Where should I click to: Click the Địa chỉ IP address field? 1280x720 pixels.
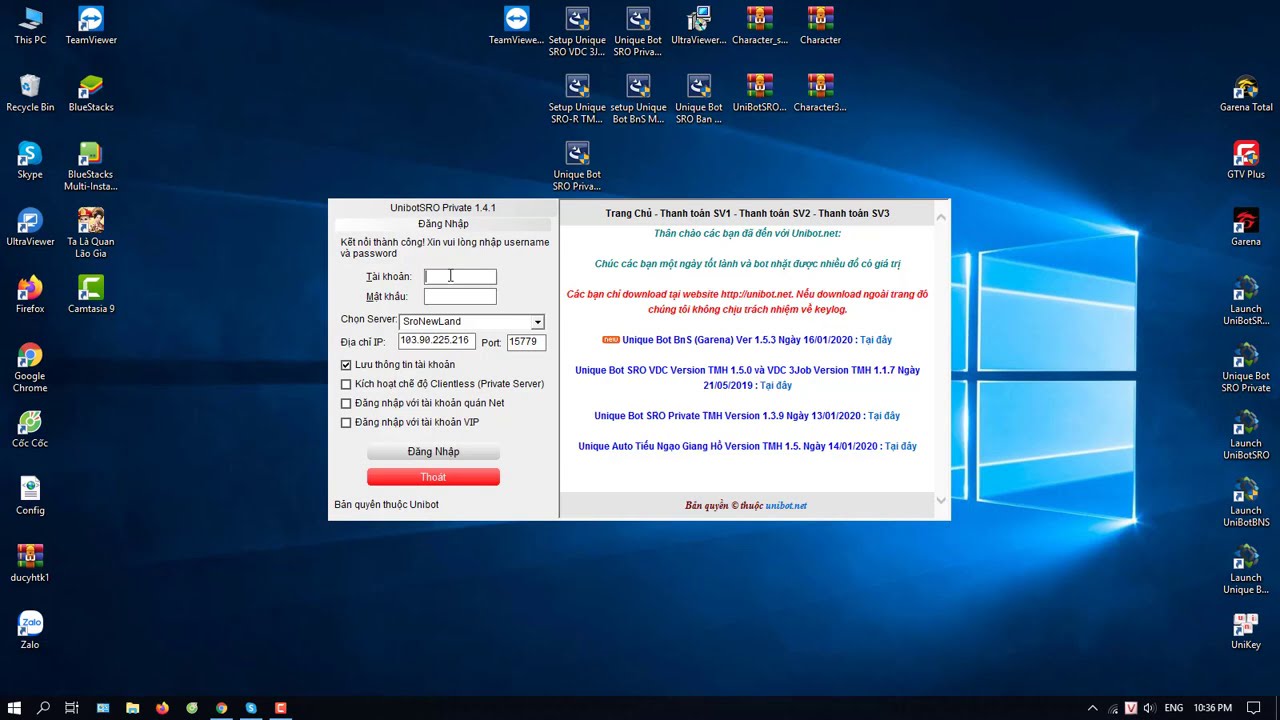coord(436,341)
